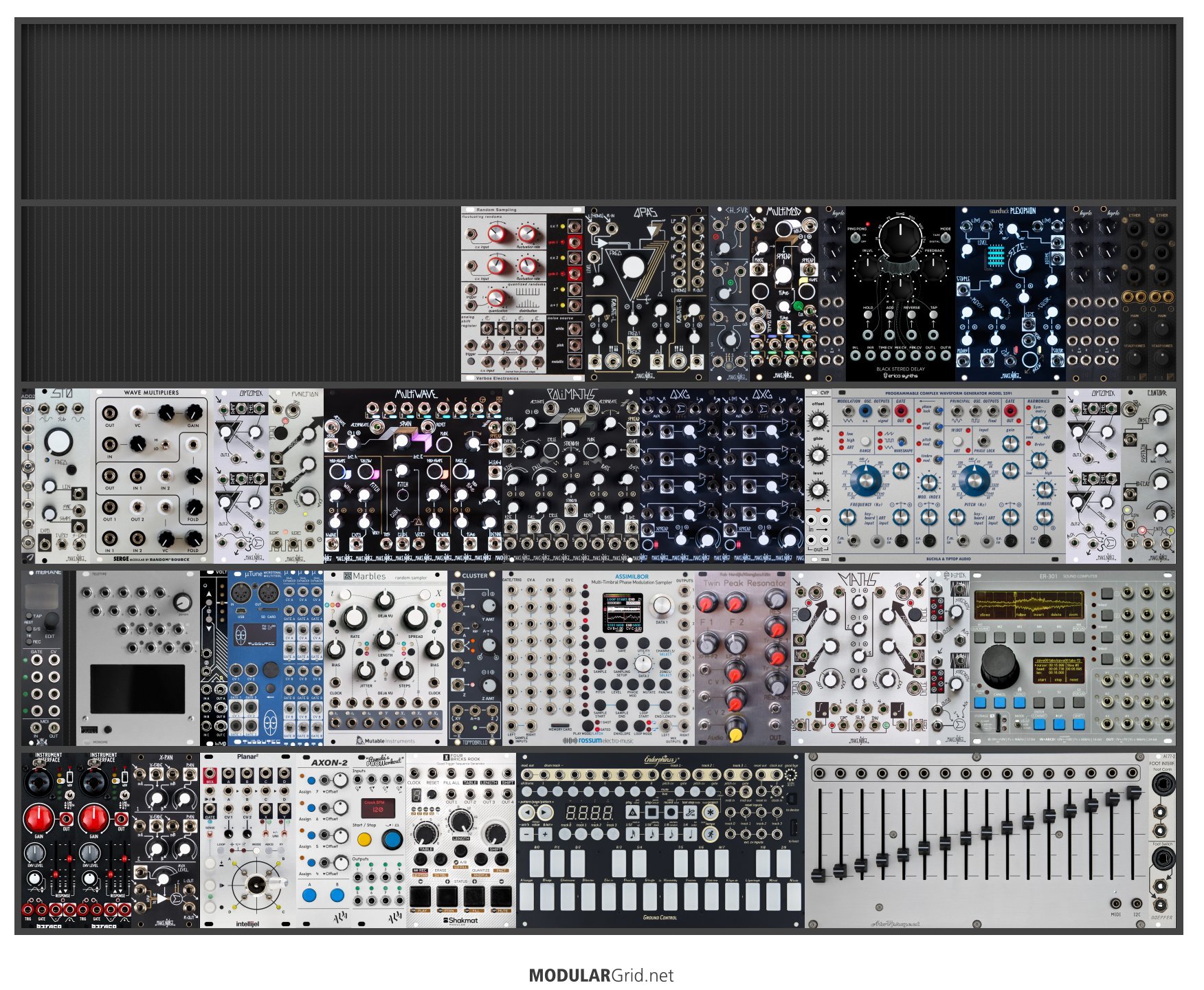
Task: Flip the MODE tape/digital switch on Black Stereo Delay
Action: click(946, 237)
